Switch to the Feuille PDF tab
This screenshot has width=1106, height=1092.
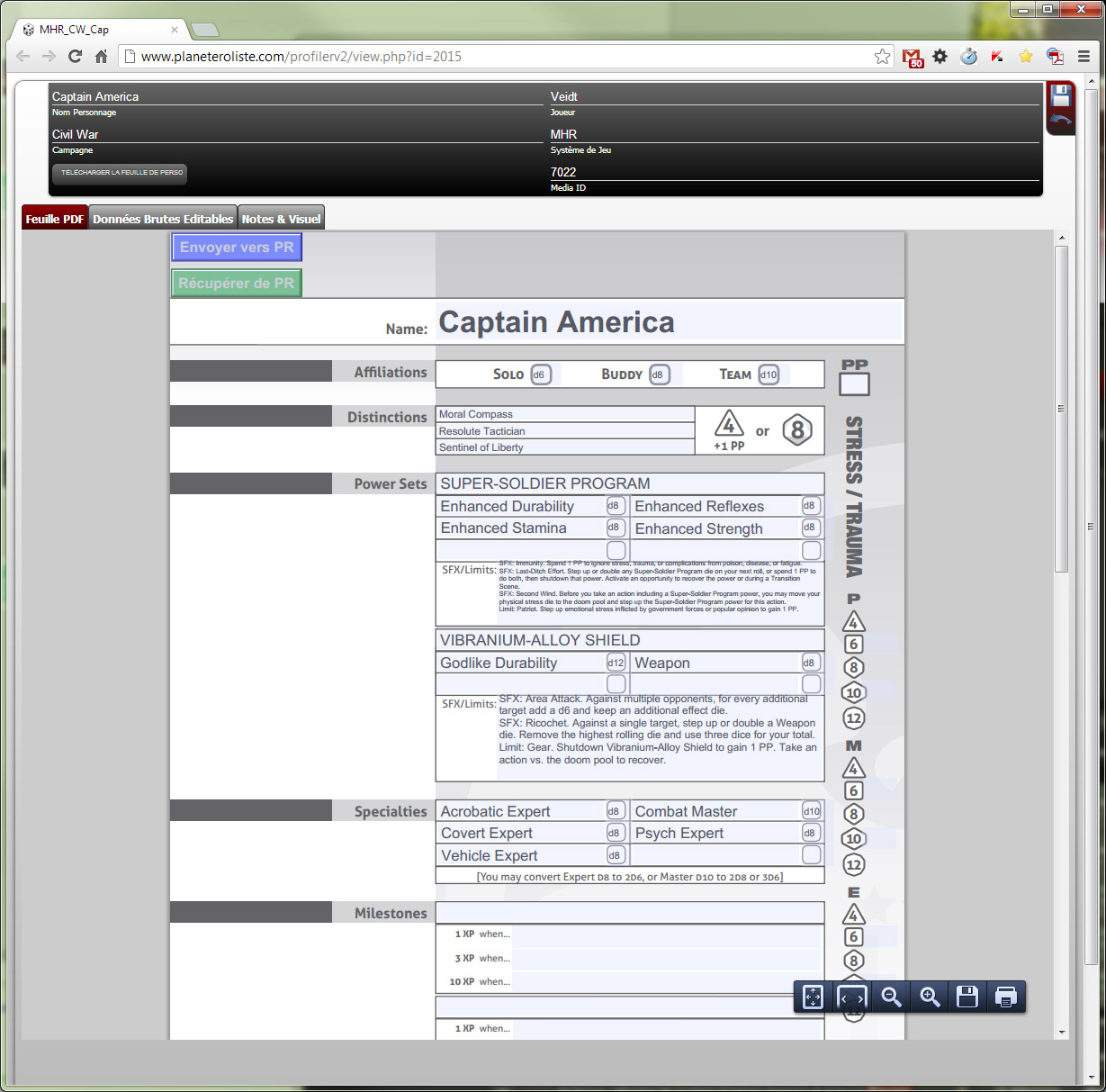point(55,219)
